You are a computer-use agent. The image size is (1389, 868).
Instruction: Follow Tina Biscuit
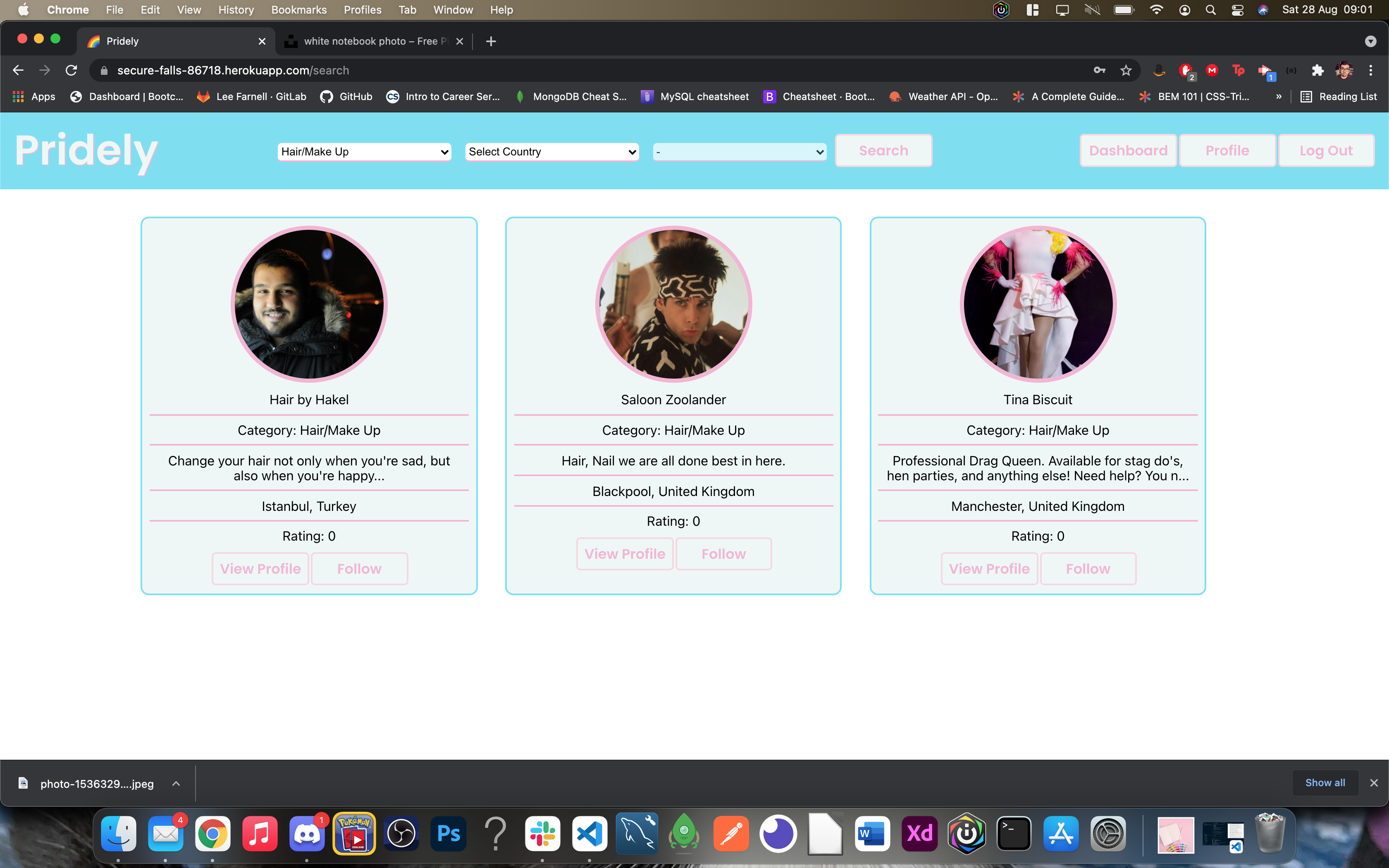(x=1088, y=568)
